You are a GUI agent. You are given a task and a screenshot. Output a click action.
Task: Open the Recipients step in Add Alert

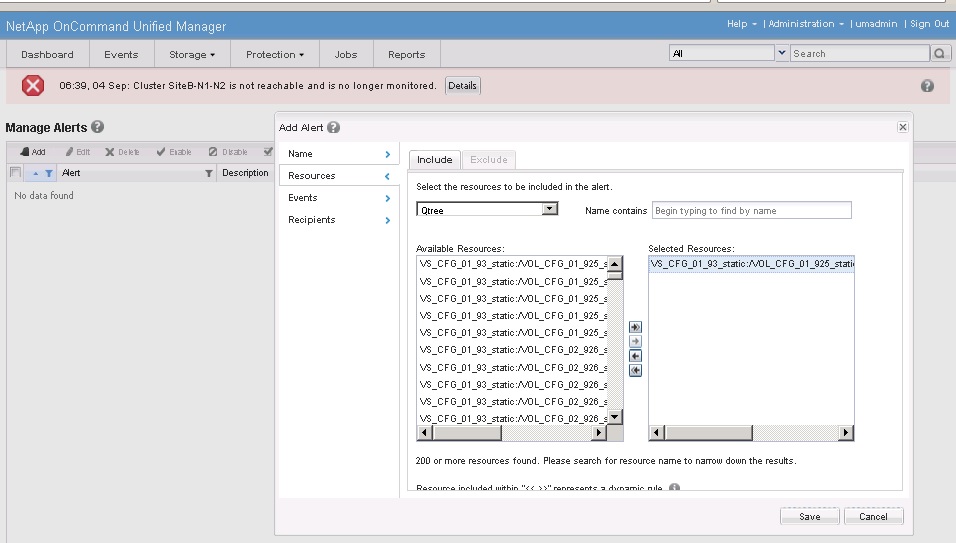point(338,220)
